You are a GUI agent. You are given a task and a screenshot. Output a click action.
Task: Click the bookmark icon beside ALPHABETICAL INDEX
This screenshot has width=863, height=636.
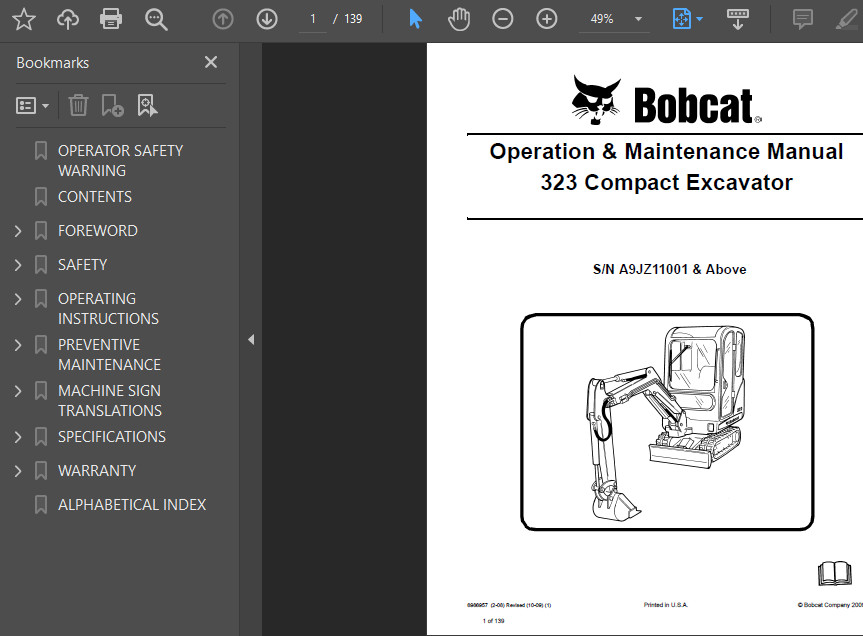[x=41, y=505]
